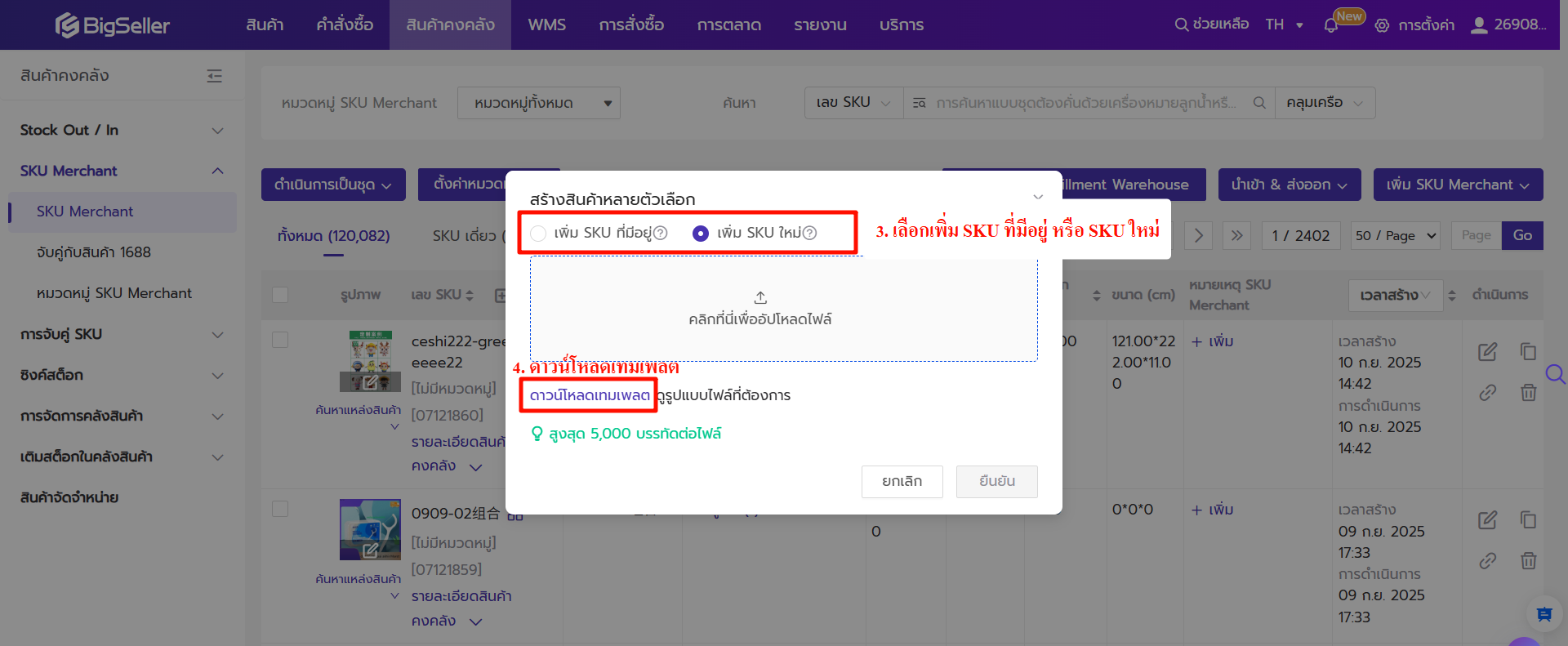Open the notifications bell
The image size is (1568, 646).
1331,25
